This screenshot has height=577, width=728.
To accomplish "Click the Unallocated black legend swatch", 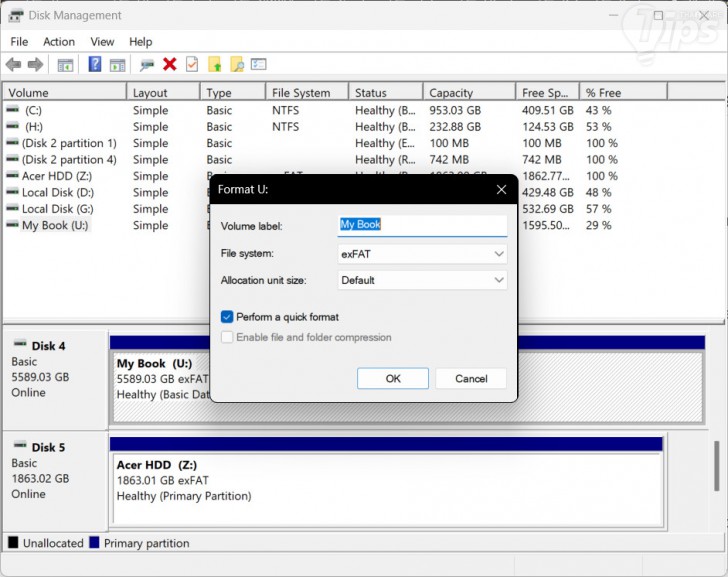I will (13, 542).
